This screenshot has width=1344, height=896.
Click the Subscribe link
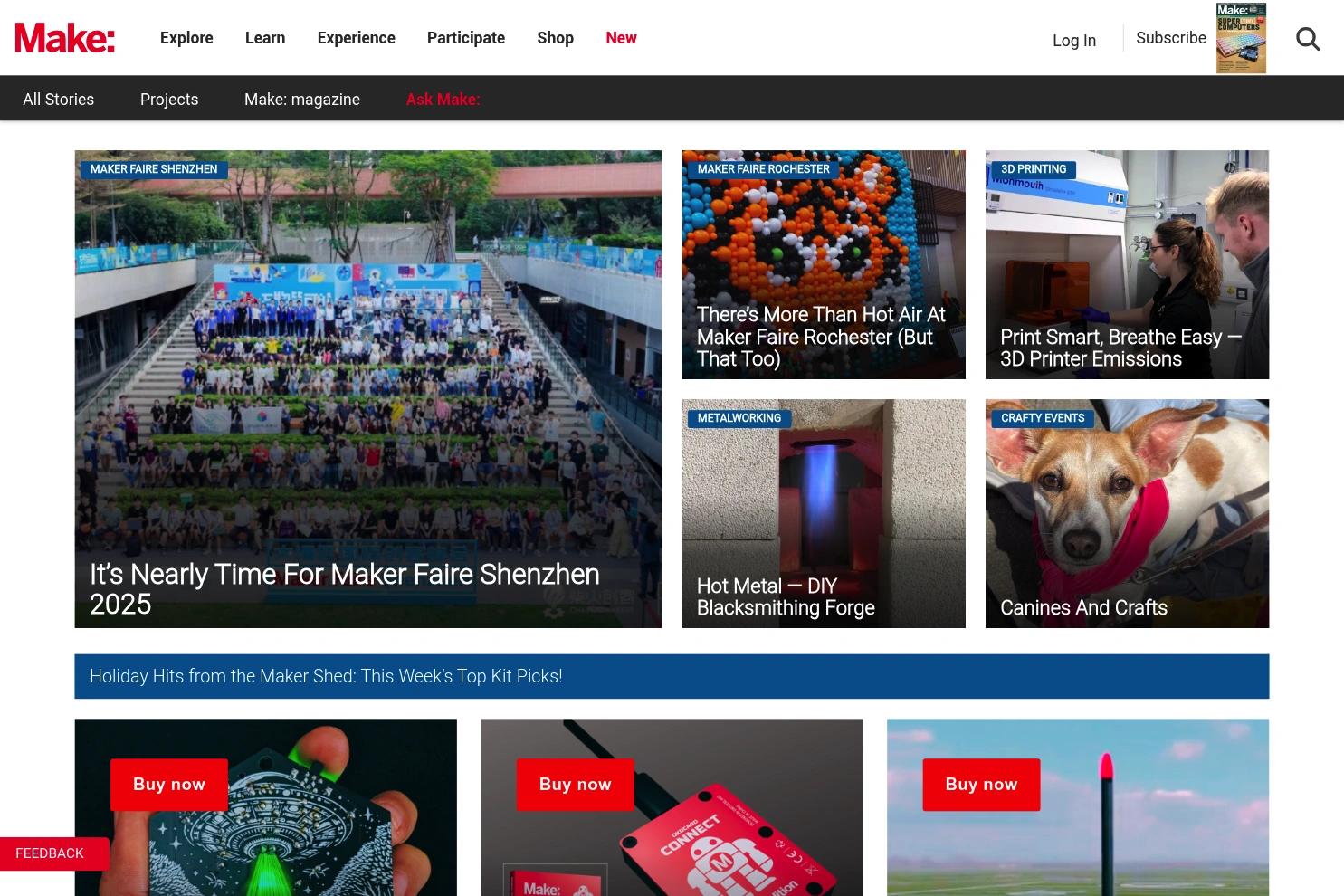(1171, 38)
